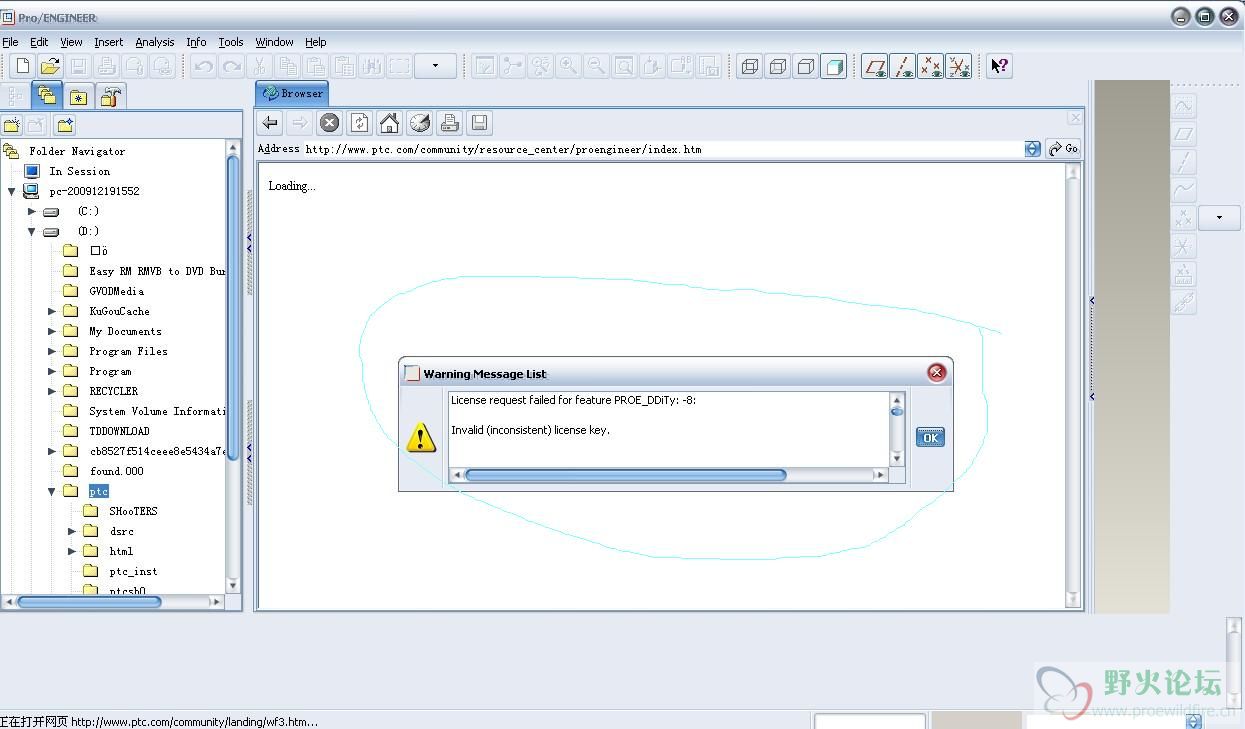
Task: Expand the My Documents folder
Action: [x=52, y=331]
